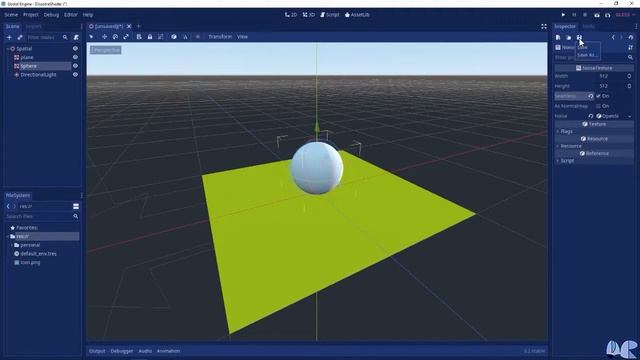Add a new node in Scene dock
The width and height of the screenshot is (640, 360).
[9, 37]
